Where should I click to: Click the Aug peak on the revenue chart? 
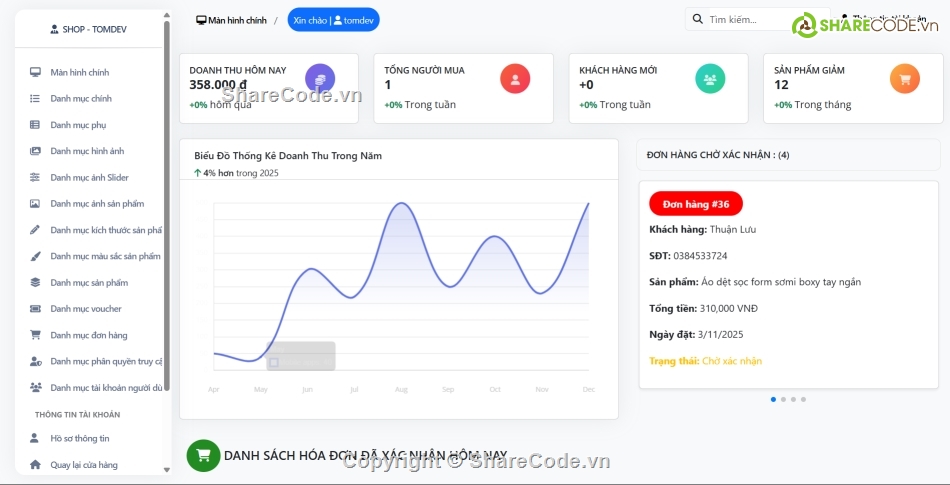click(x=400, y=203)
